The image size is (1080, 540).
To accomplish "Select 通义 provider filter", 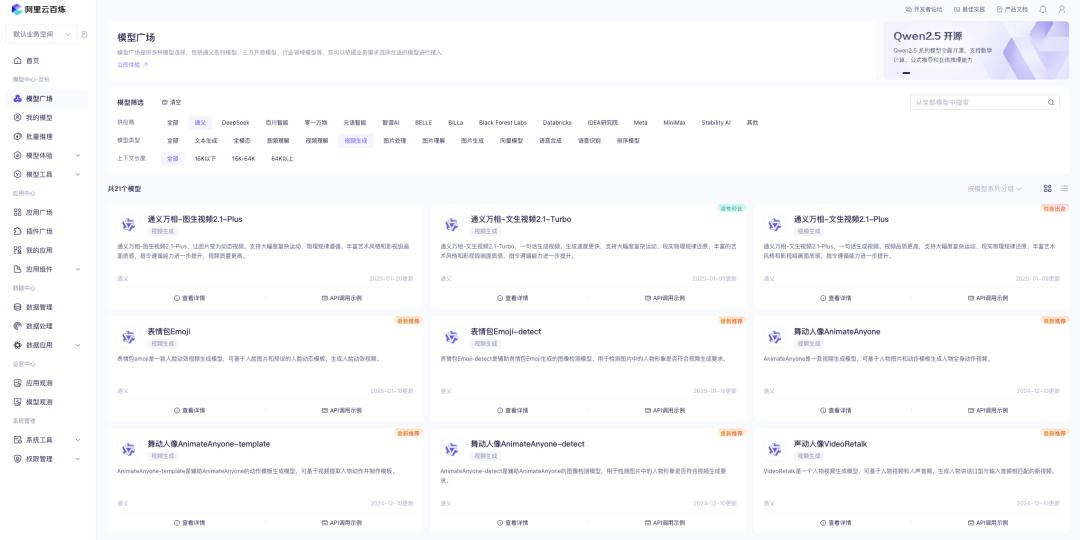I will pos(200,123).
